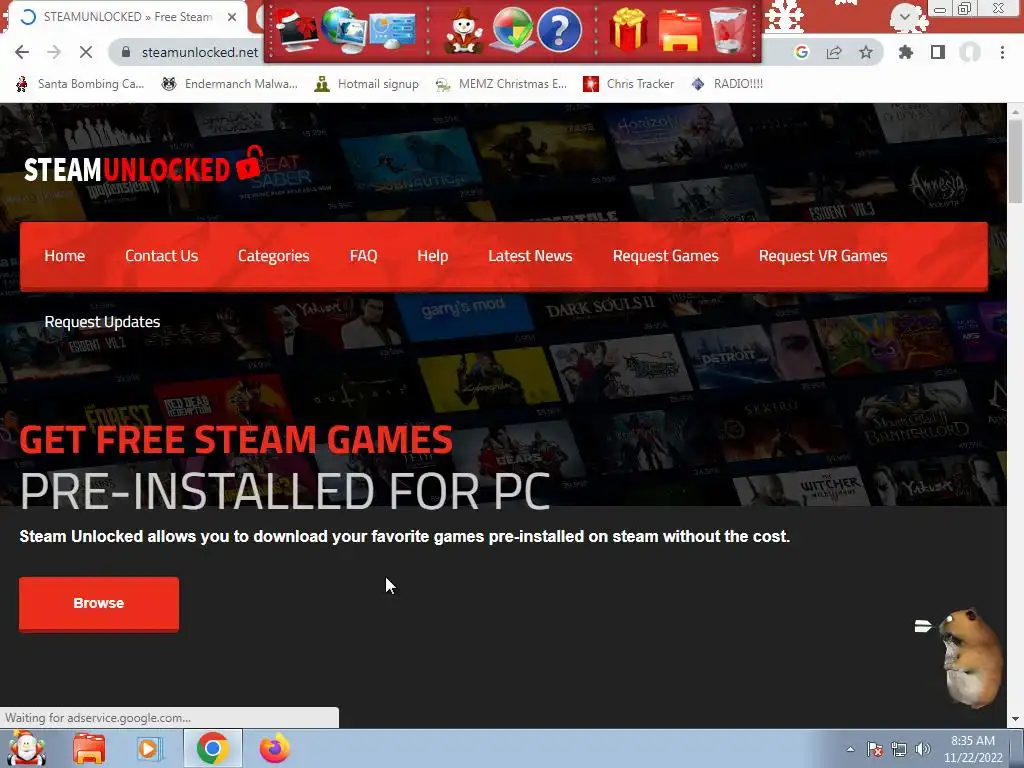Open the Request VR Games menu item
Image resolution: width=1024 pixels, height=768 pixels.
pos(823,256)
